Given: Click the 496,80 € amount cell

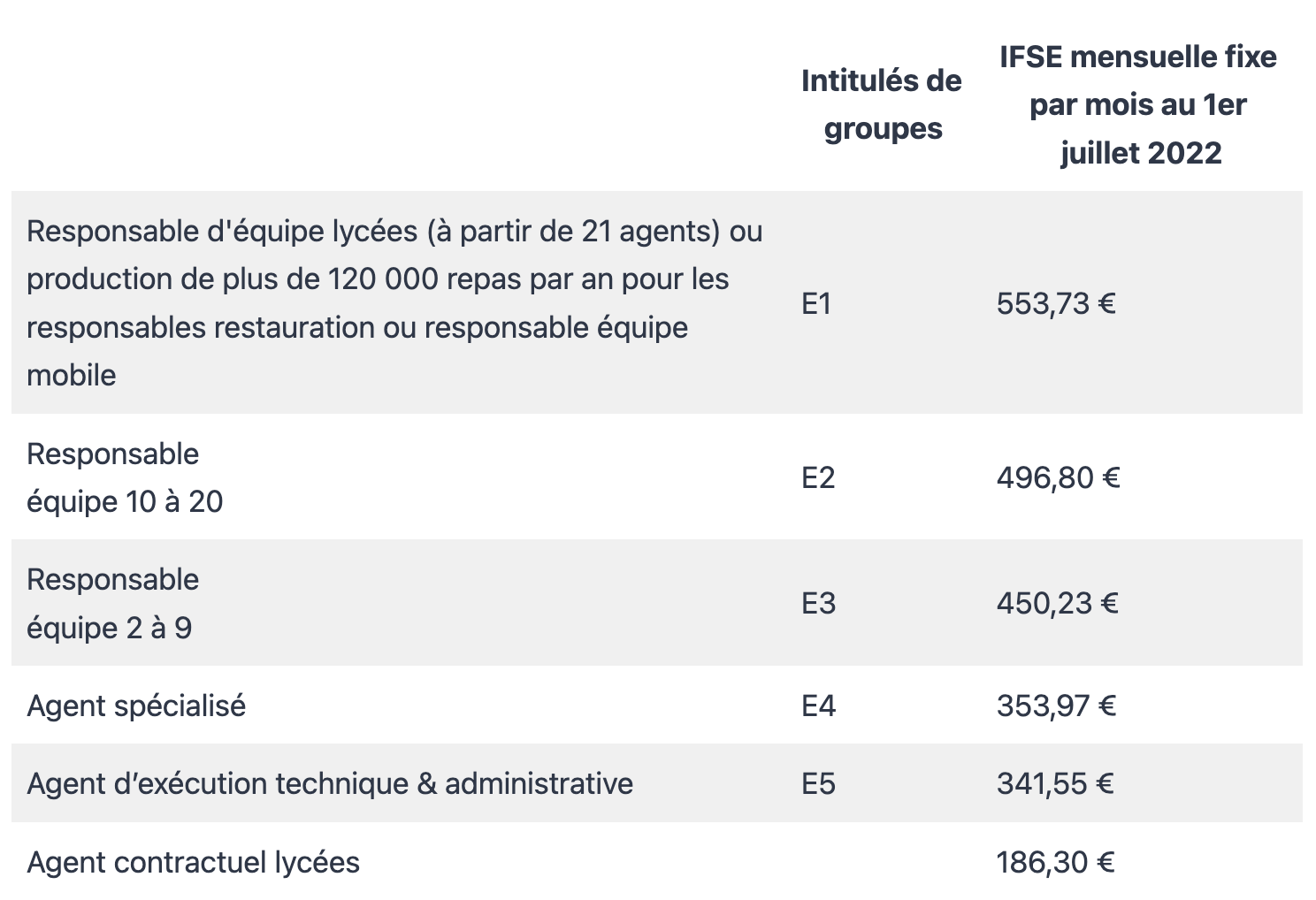Looking at the screenshot, I should coord(1058,478).
